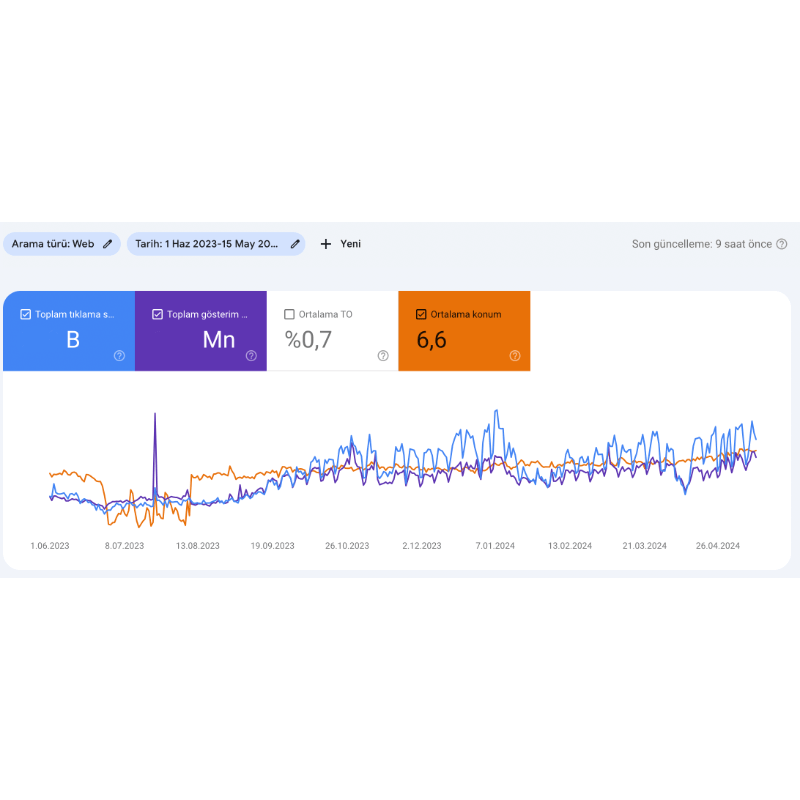Image resolution: width=800 pixels, height=800 pixels.
Task: Uncheck the Toplam tıklama checkbox
Action: (26, 314)
